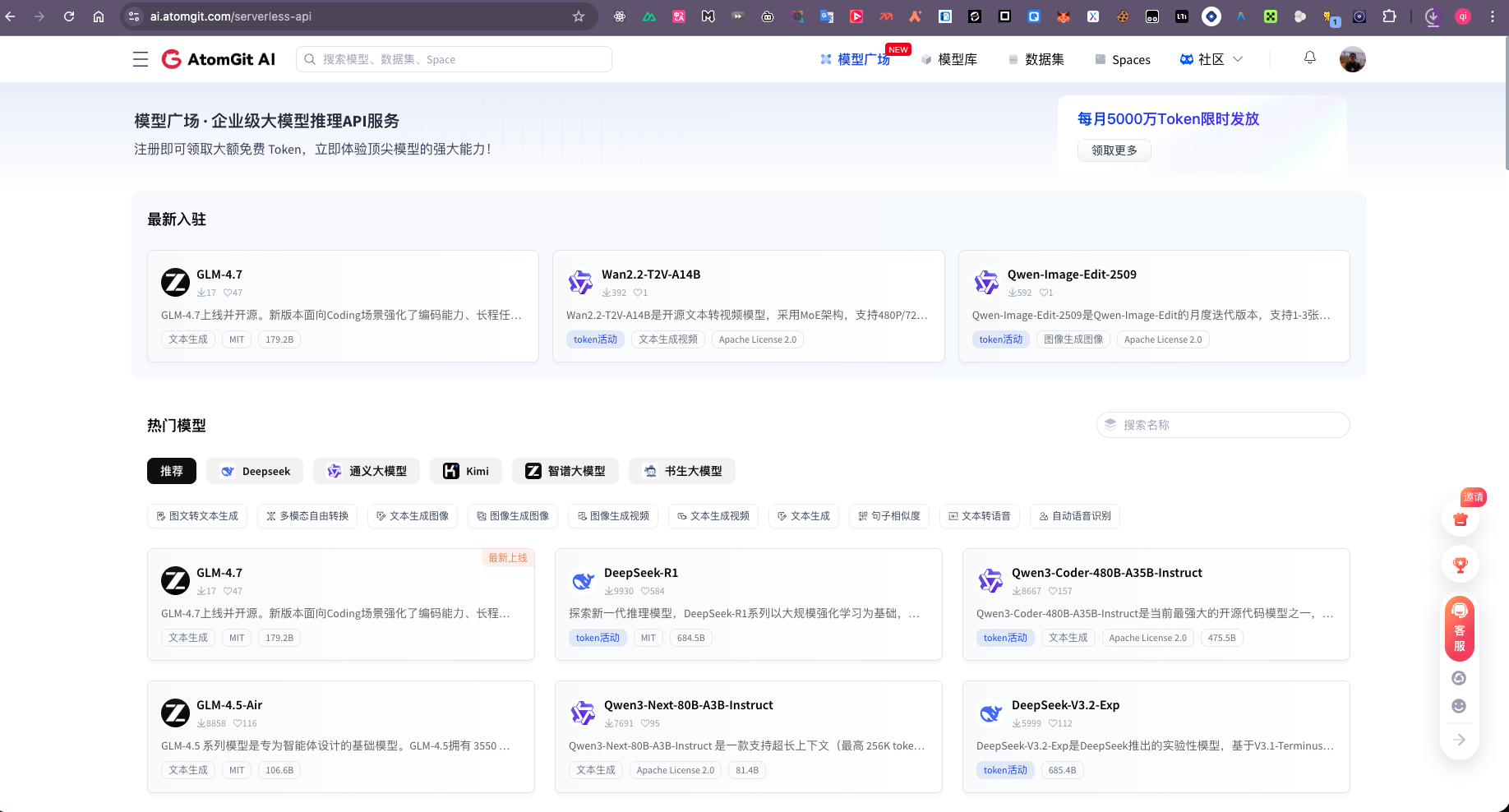Open the 数据集 nav tab
1509x812 pixels.
tap(1036, 59)
